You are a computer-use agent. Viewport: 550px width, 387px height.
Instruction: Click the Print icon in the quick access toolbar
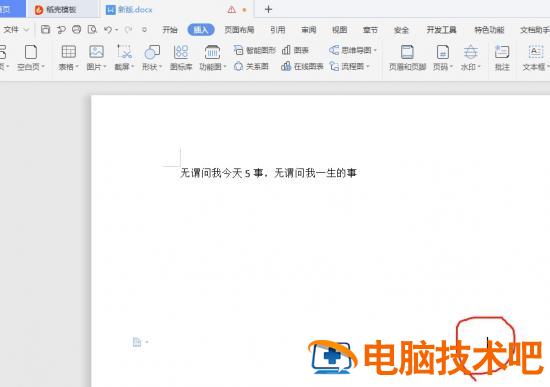click(76, 29)
